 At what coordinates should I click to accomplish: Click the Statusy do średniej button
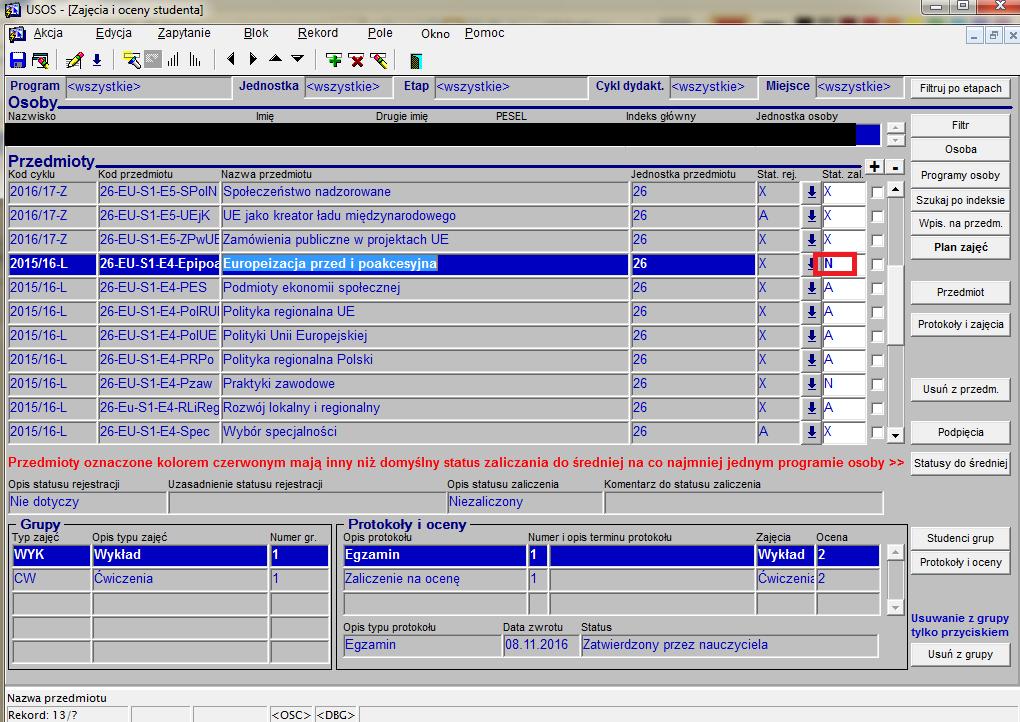tap(960, 463)
